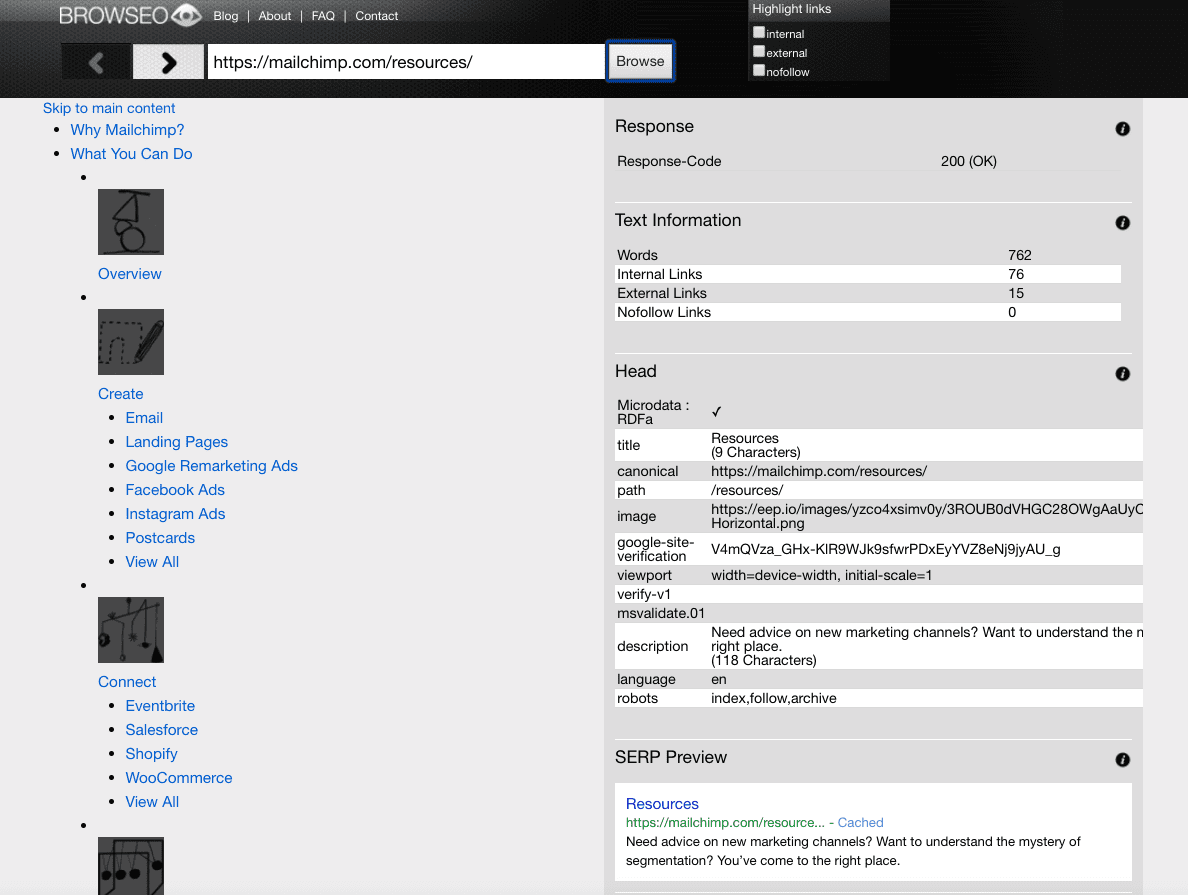
Task: Open the What You Can Do link
Action: point(131,154)
